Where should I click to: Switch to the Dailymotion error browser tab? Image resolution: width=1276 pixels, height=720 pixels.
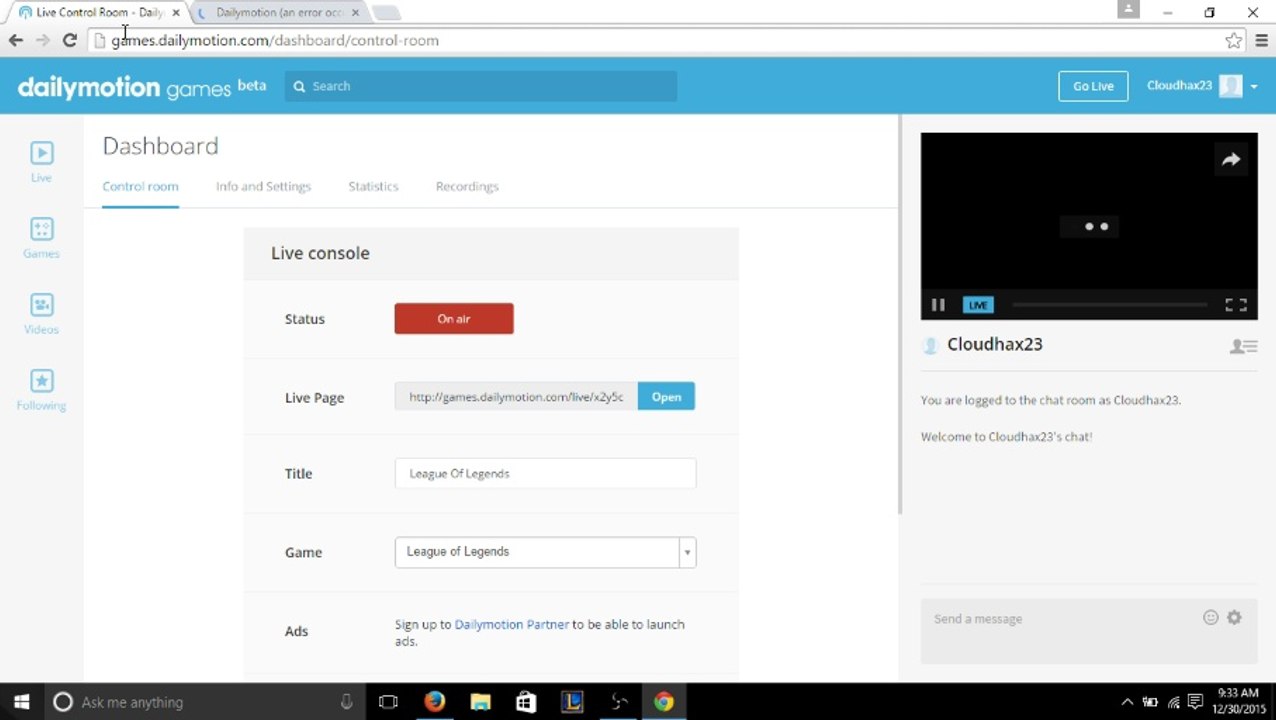tap(279, 13)
